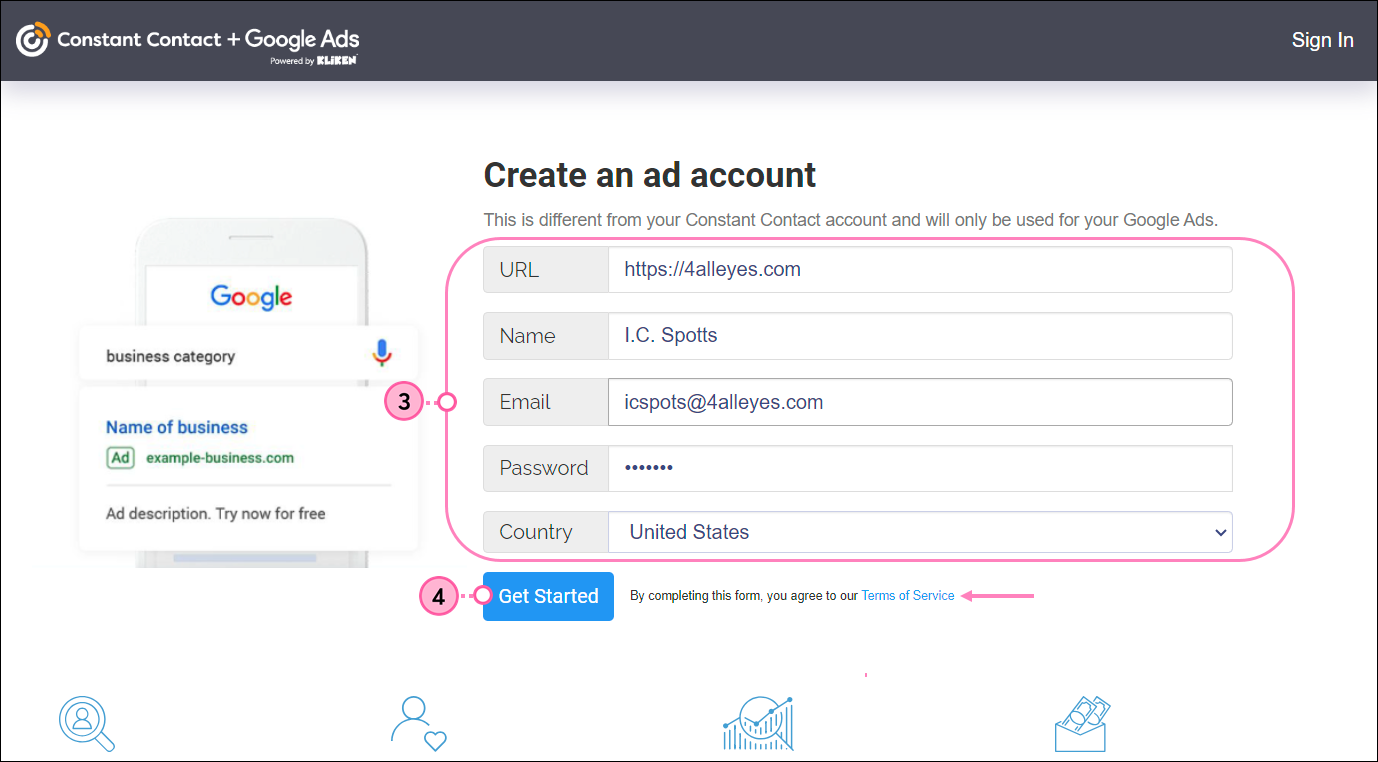Click the money envelope icon

click(1082, 723)
